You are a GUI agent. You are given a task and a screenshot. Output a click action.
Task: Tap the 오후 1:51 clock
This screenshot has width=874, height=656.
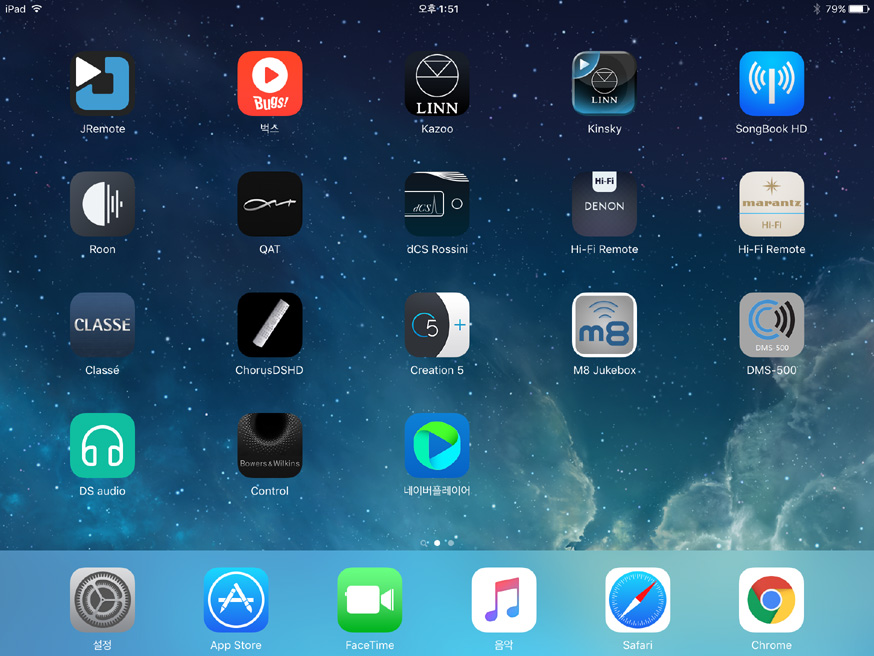[438, 9]
